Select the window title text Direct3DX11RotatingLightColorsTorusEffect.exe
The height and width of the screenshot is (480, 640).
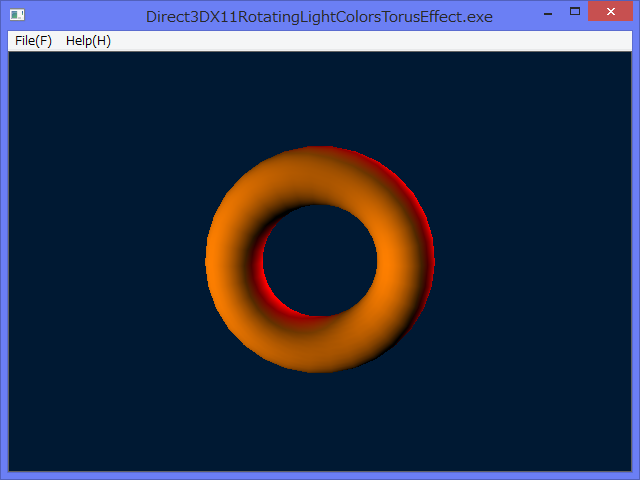(319, 17)
